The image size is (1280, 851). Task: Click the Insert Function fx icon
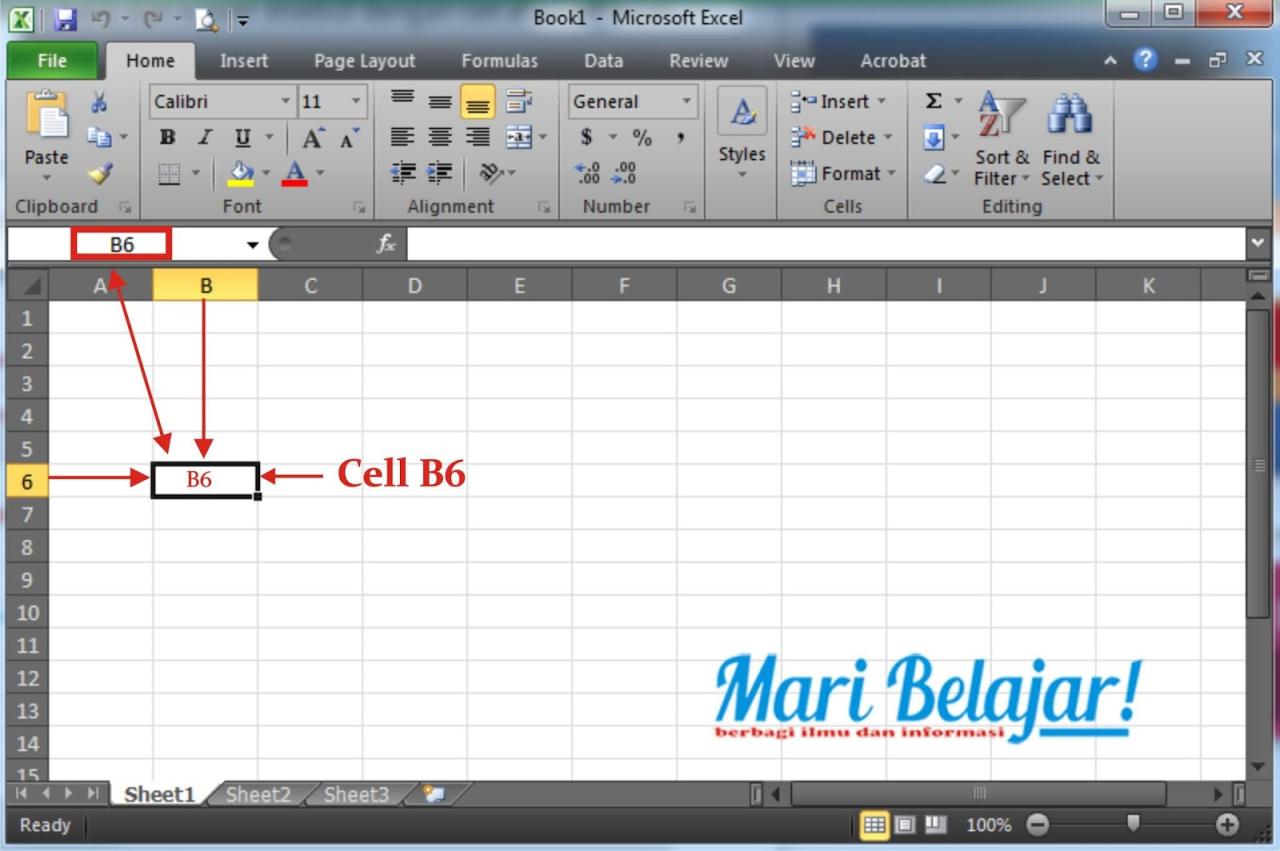[386, 244]
